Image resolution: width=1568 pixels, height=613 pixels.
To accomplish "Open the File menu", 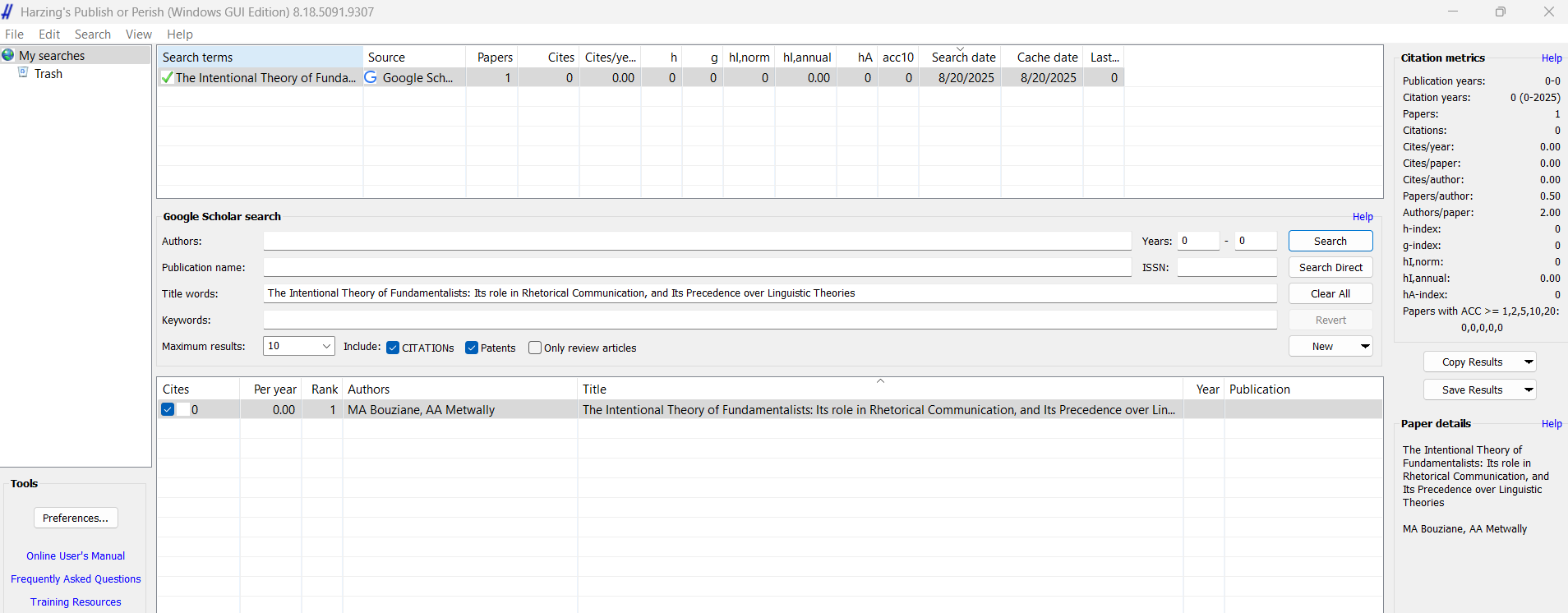I will 14,35.
